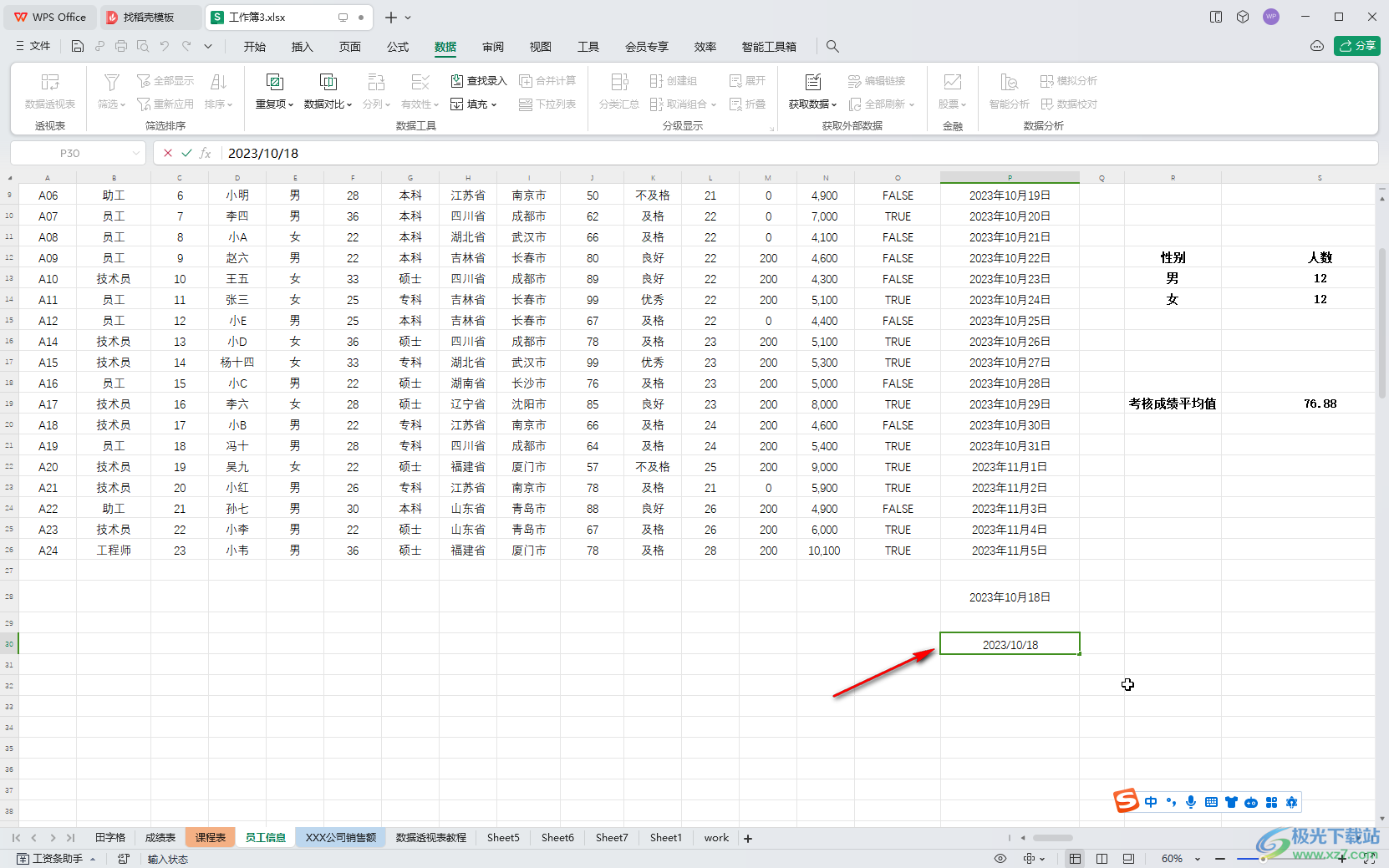The width and height of the screenshot is (1389, 868).
Task: Click the add new sheet plus icon
Action: click(x=748, y=839)
